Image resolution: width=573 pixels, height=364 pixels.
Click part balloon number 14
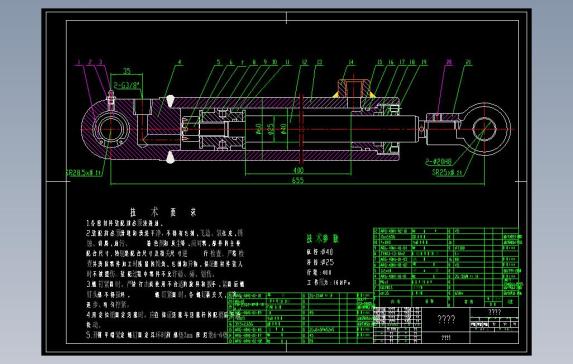point(351,62)
